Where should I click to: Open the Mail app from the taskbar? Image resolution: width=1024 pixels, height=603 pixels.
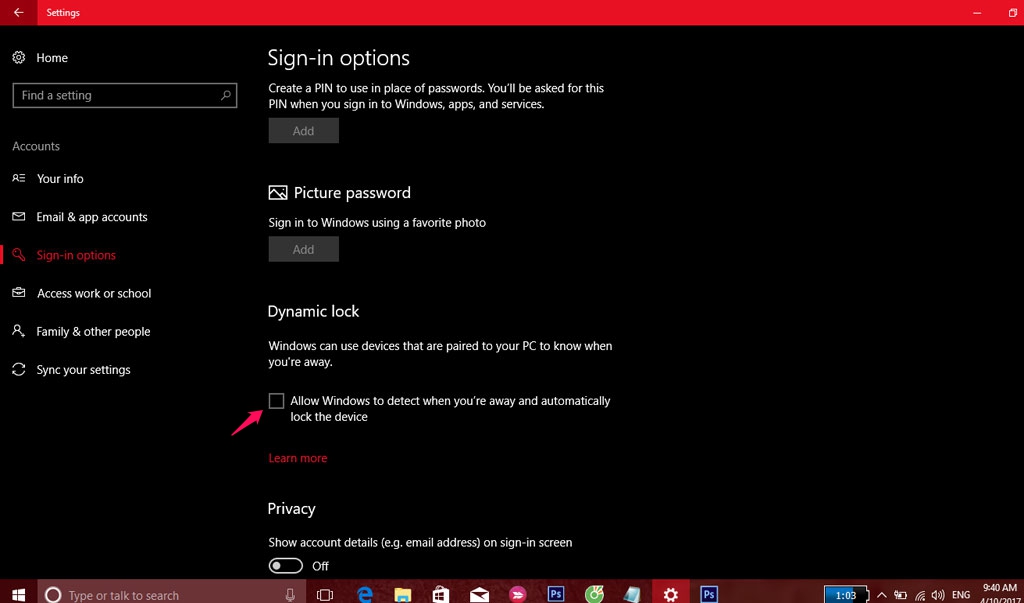click(x=479, y=594)
